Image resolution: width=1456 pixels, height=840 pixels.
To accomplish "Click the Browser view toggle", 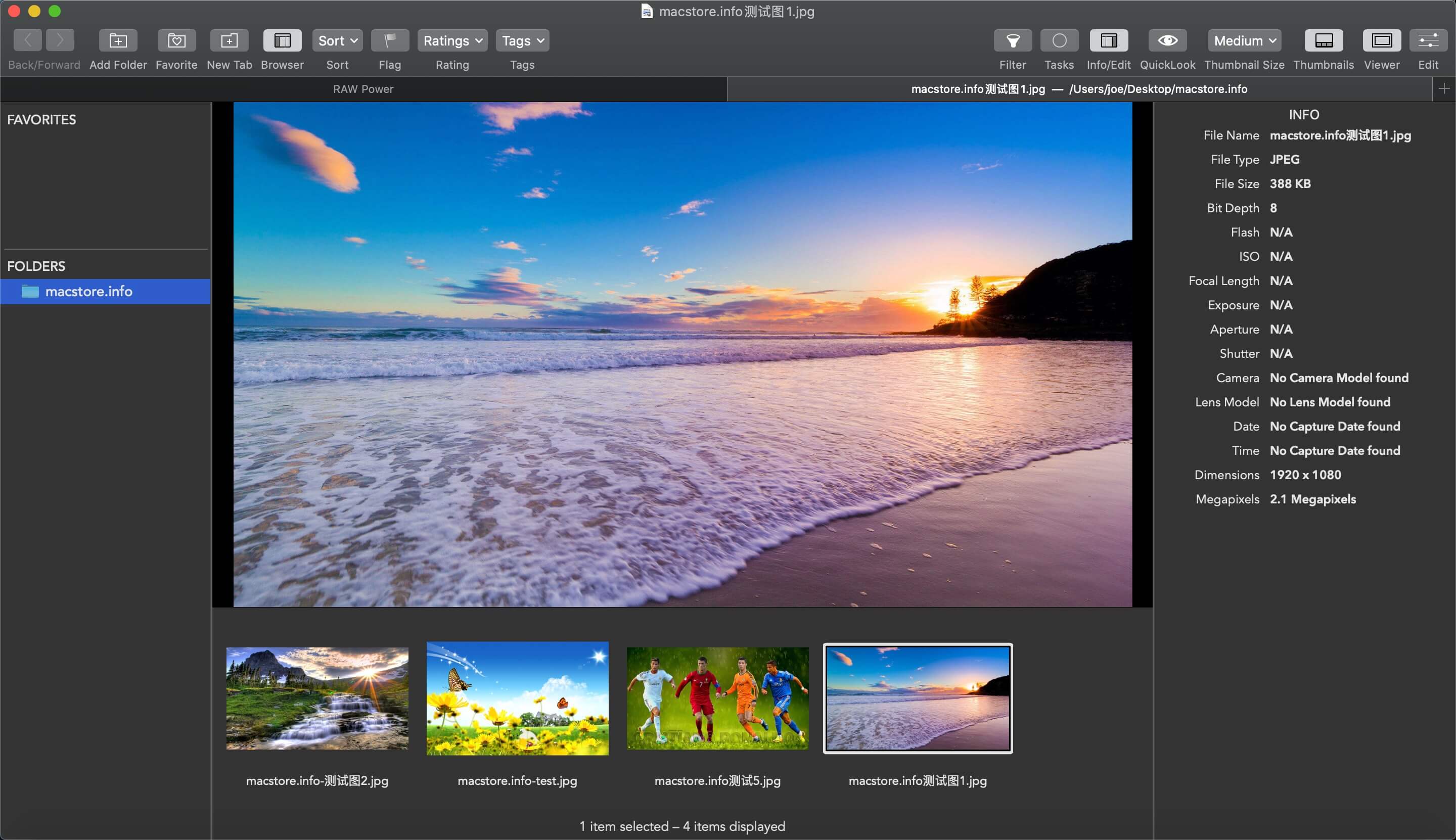I will pyautogui.click(x=283, y=40).
